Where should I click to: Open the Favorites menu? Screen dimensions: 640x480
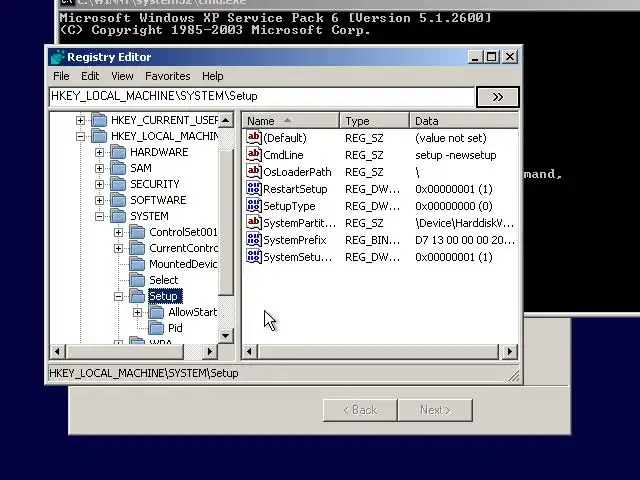[167, 76]
